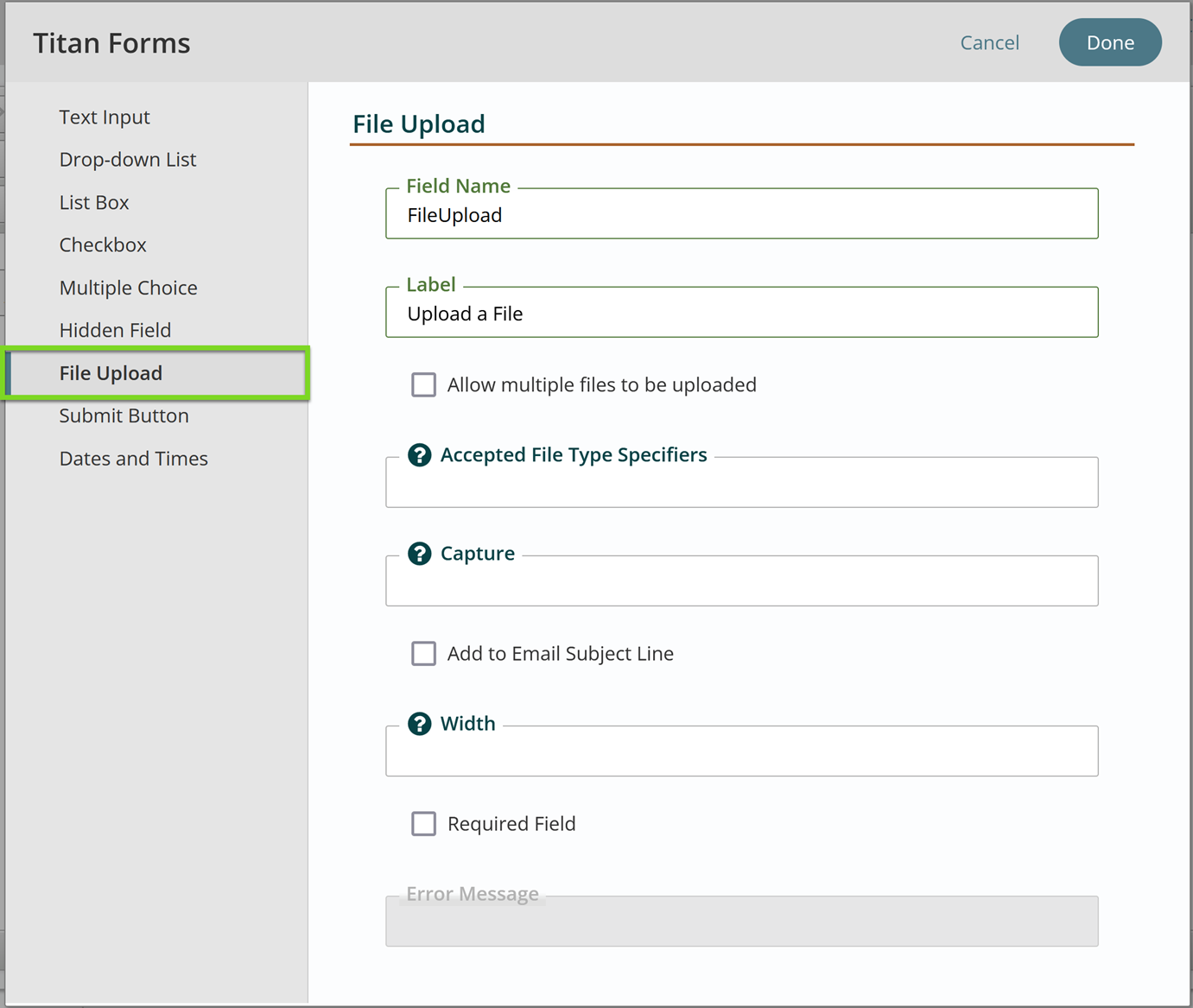Click the Width input field
The height and width of the screenshot is (1008, 1193).
[741, 751]
